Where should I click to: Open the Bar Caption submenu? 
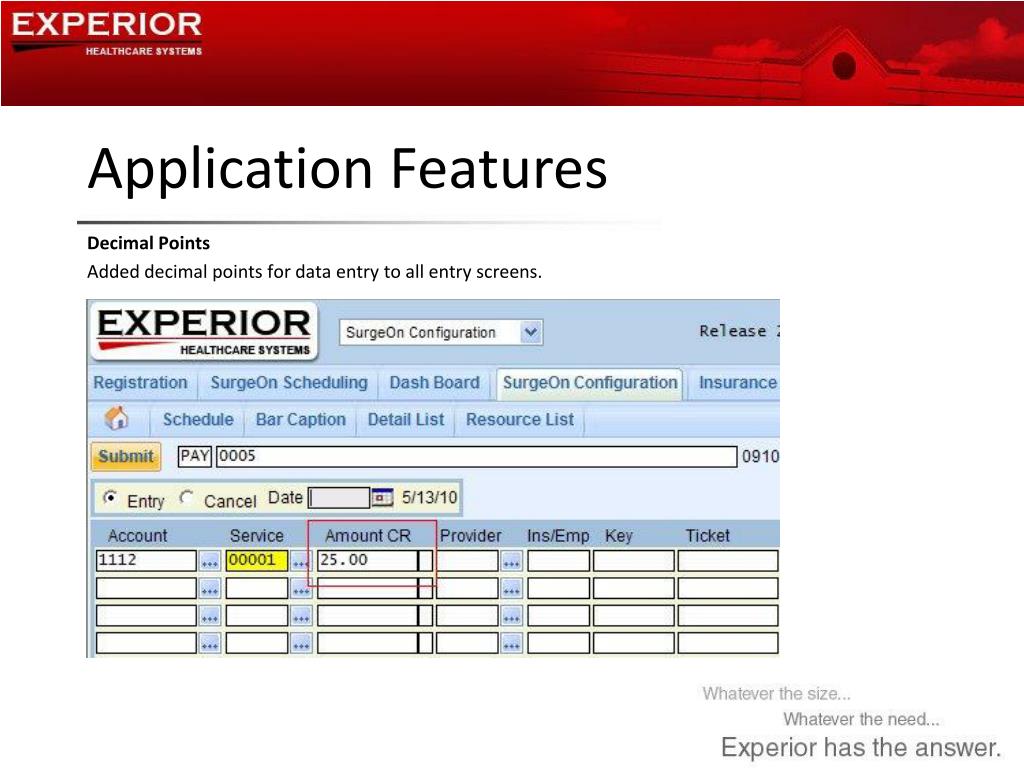[300, 419]
